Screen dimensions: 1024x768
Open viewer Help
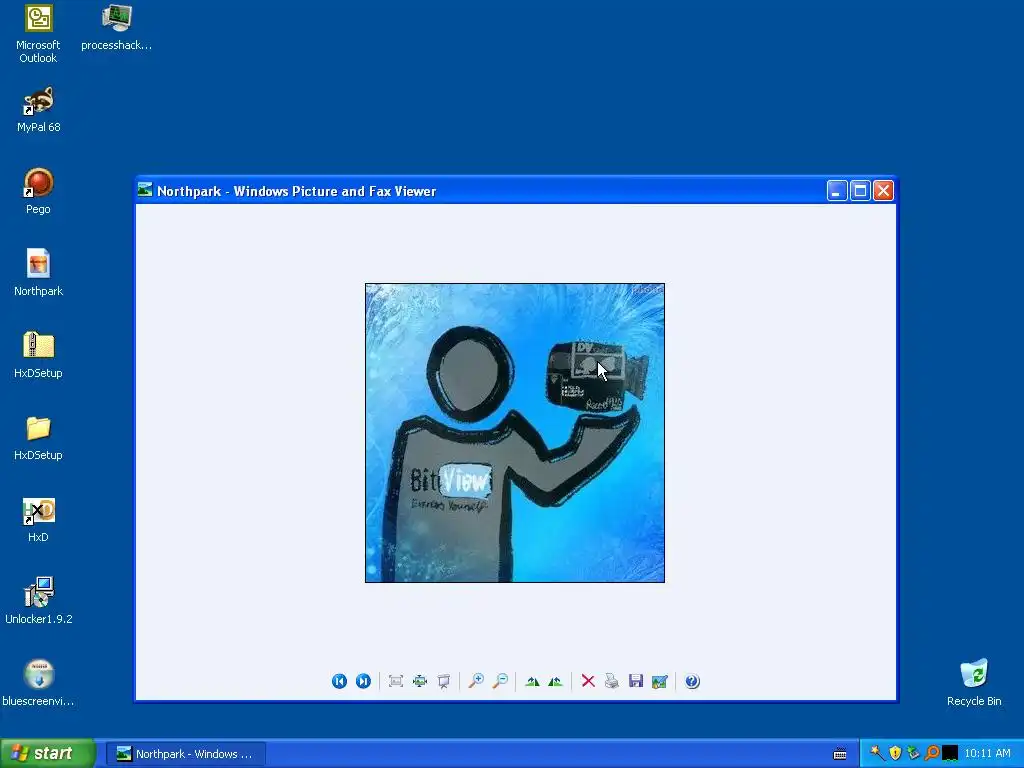tap(692, 681)
